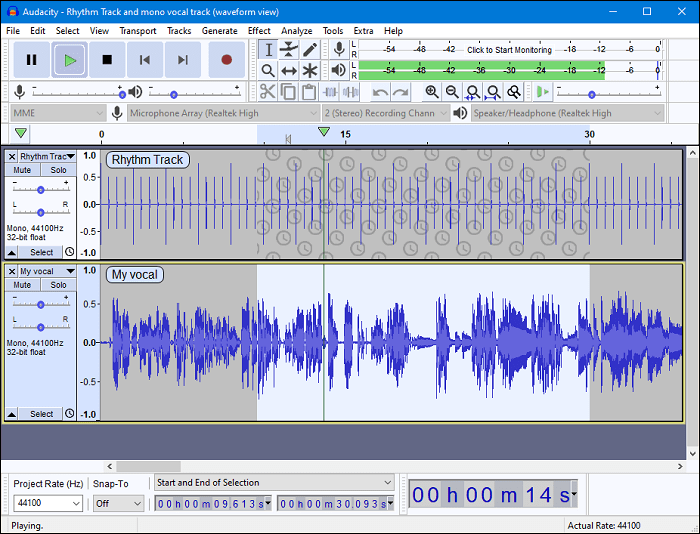The height and width of the screenshot is (534, 700).
Task: Select the Draw pencil tool
Action: tap(310, 49)
